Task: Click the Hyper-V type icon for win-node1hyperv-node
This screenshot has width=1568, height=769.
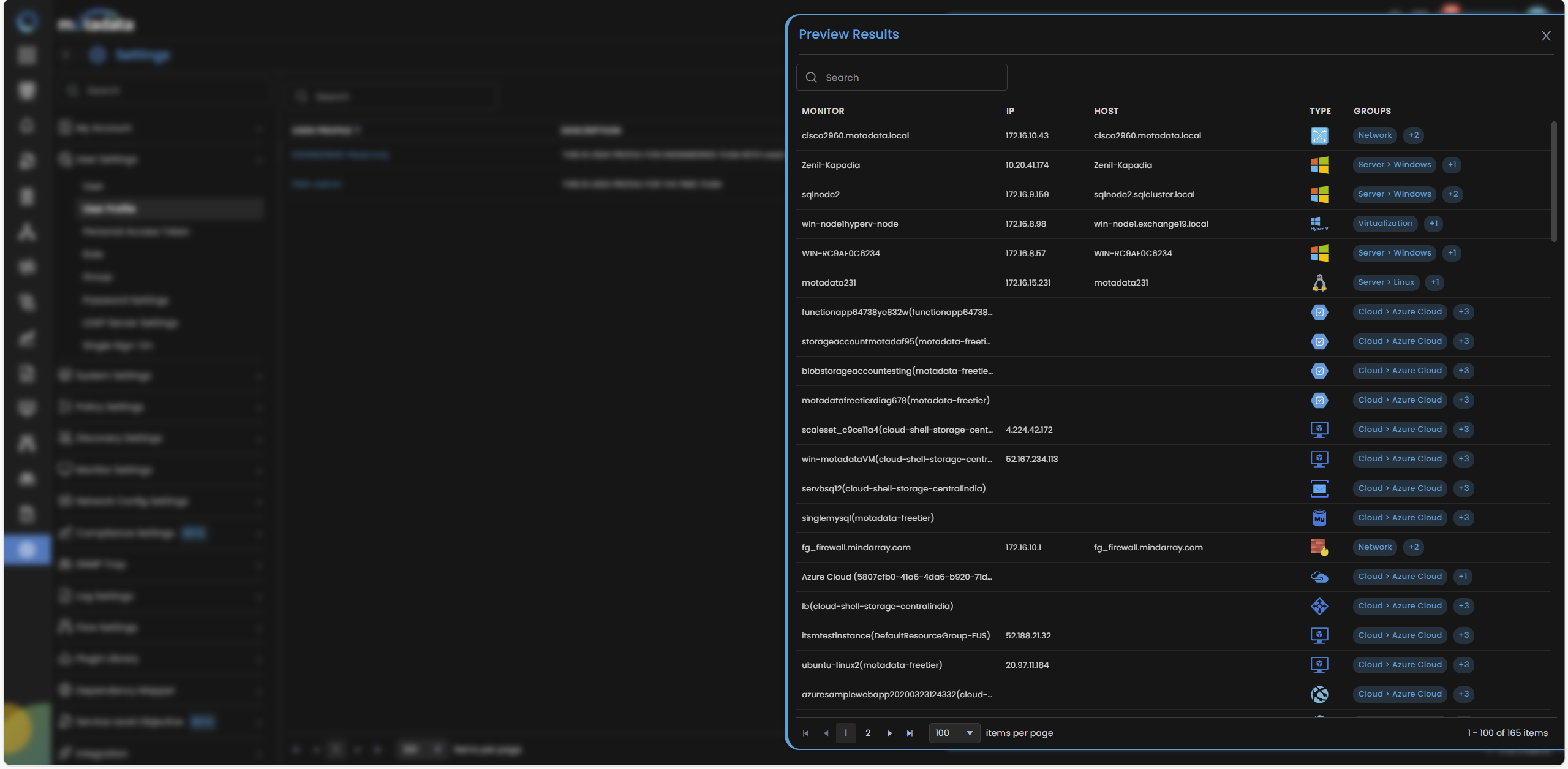Action: click(1319, 224)
